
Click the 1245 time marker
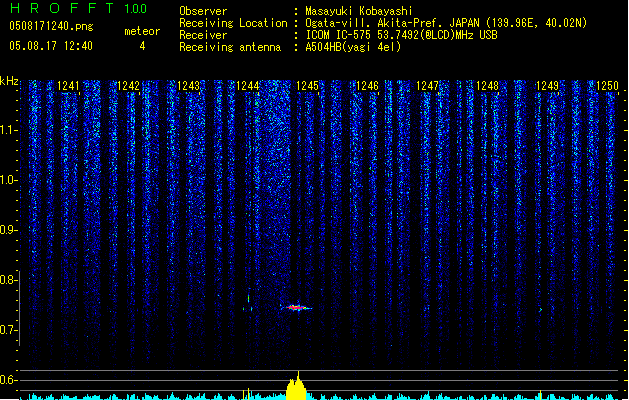(x=308, y=86)
